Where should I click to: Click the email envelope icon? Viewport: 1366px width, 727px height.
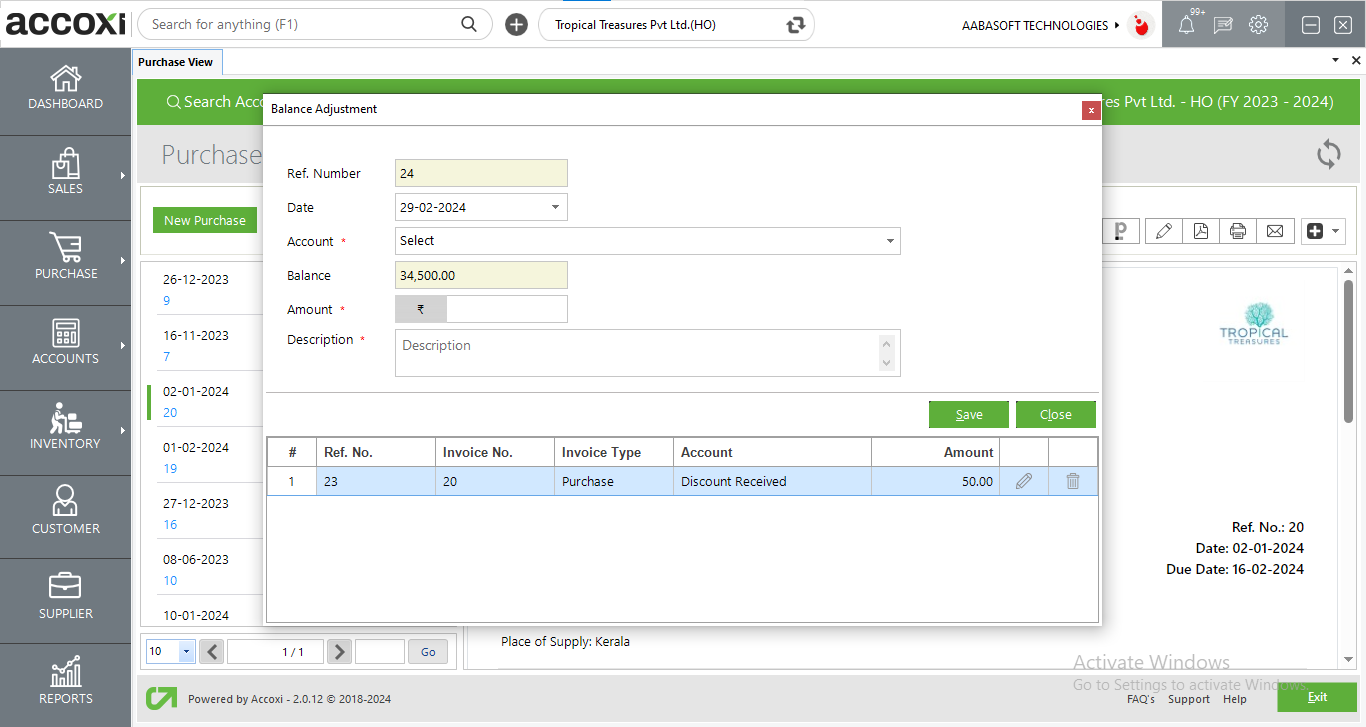[x=1275, y=231]
